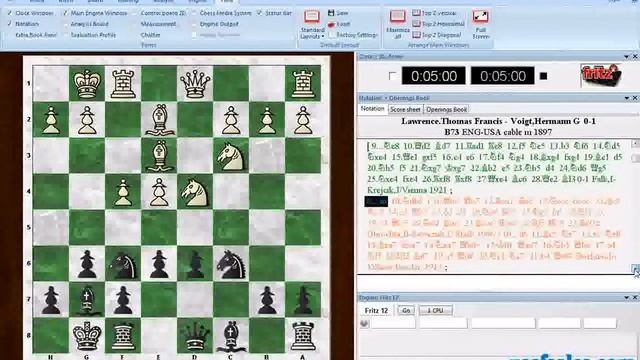The width and height of the screenshot is (640, 360).
Task: Click the notation scrollbar up arrow
Action: tap(636, 143)
